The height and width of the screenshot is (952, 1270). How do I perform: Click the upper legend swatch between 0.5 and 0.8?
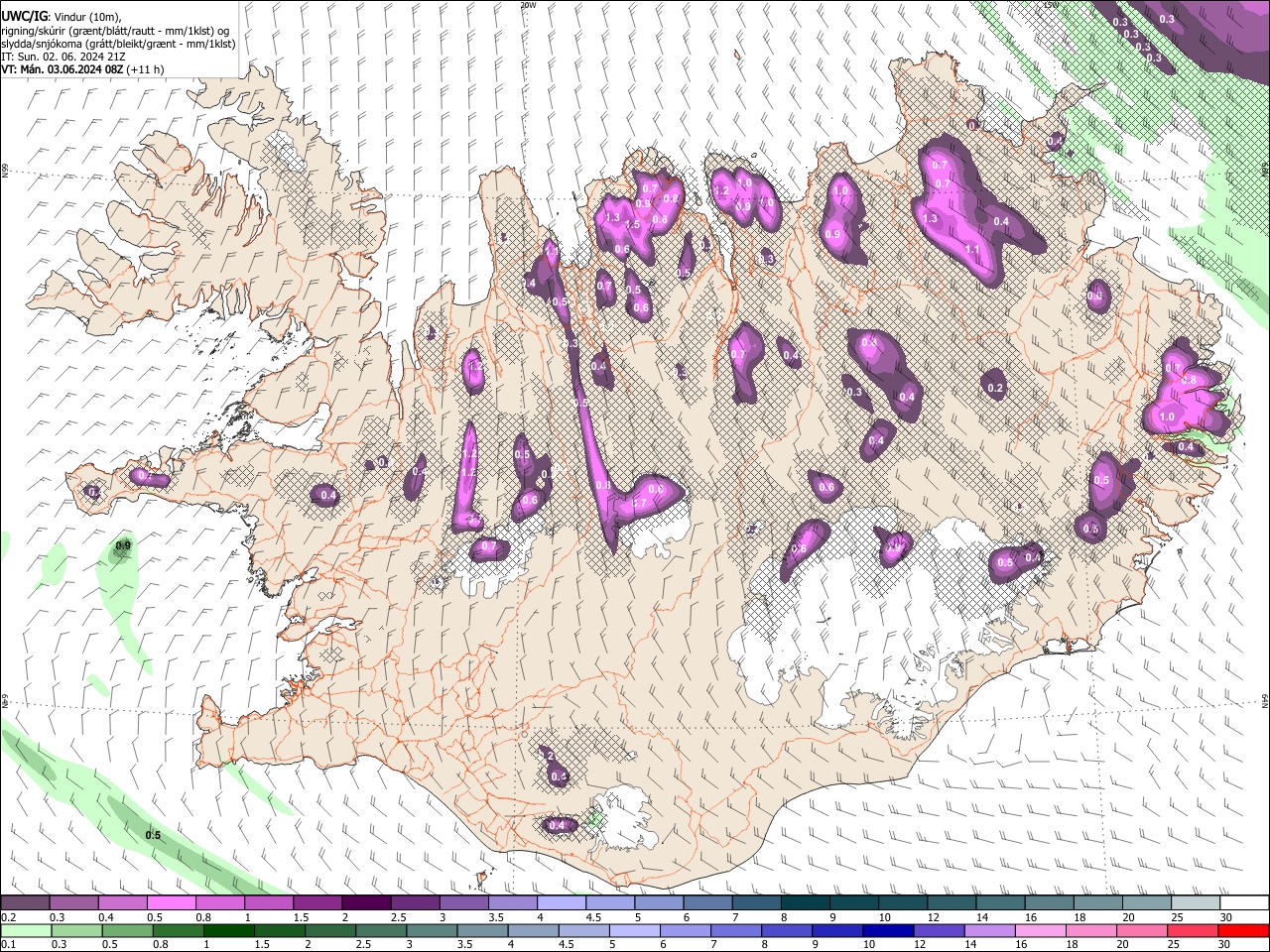point(171,903)
